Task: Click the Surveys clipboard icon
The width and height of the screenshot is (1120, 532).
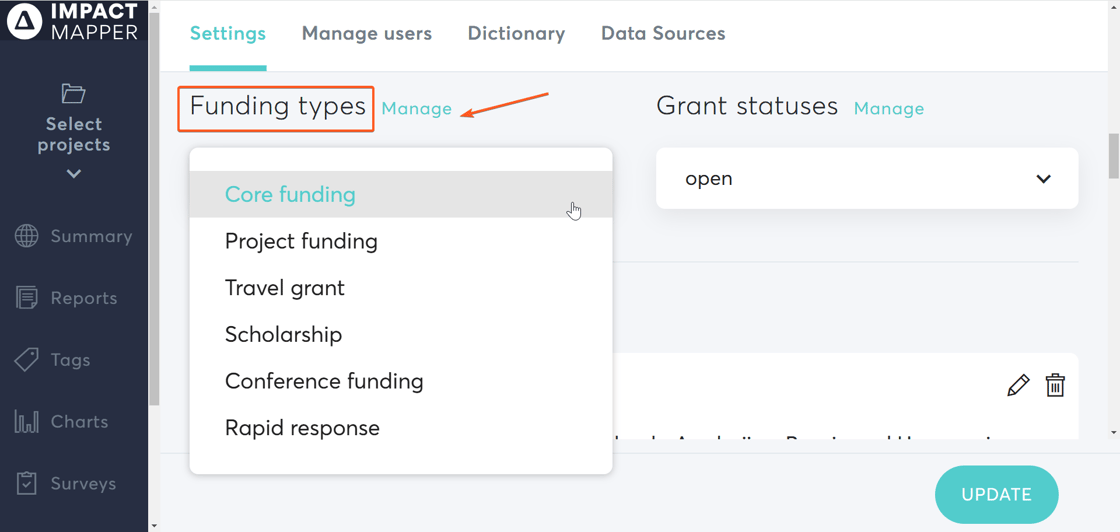Action: pos(27,484)
